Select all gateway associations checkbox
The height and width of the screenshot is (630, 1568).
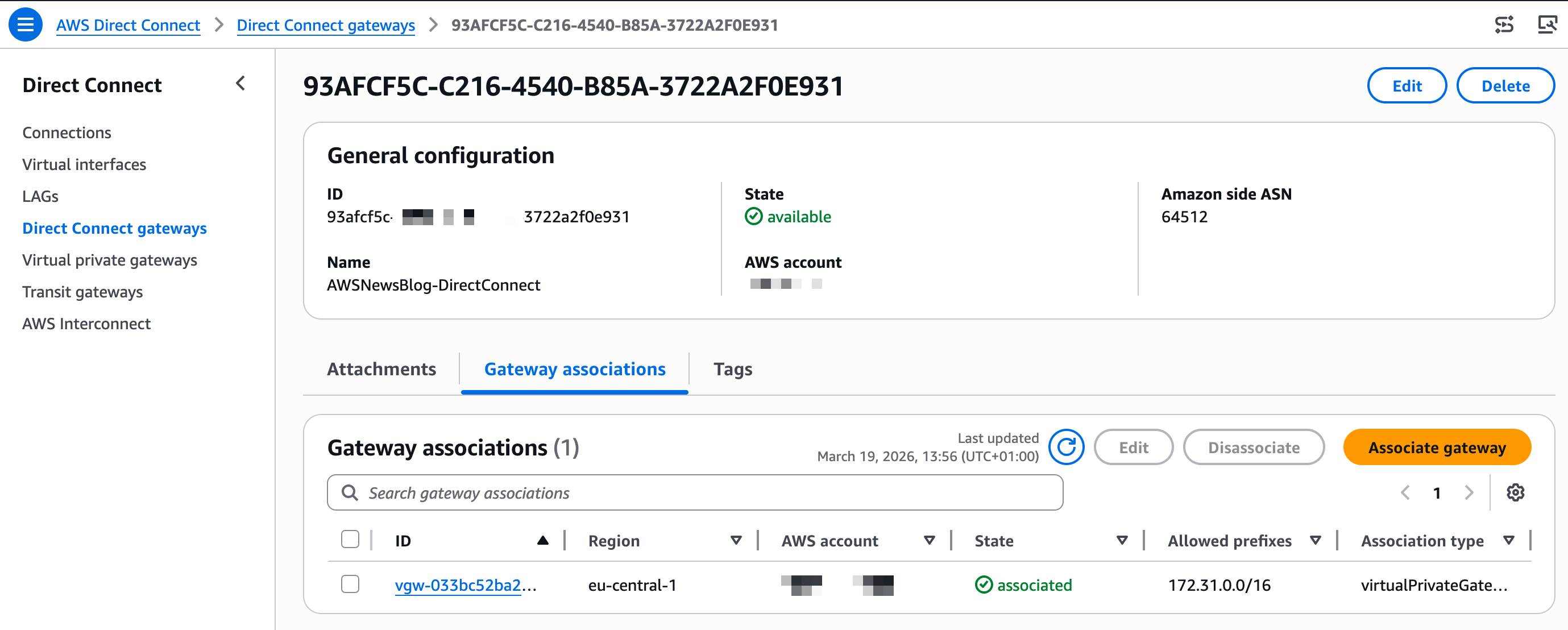click(x=350, y=539)
